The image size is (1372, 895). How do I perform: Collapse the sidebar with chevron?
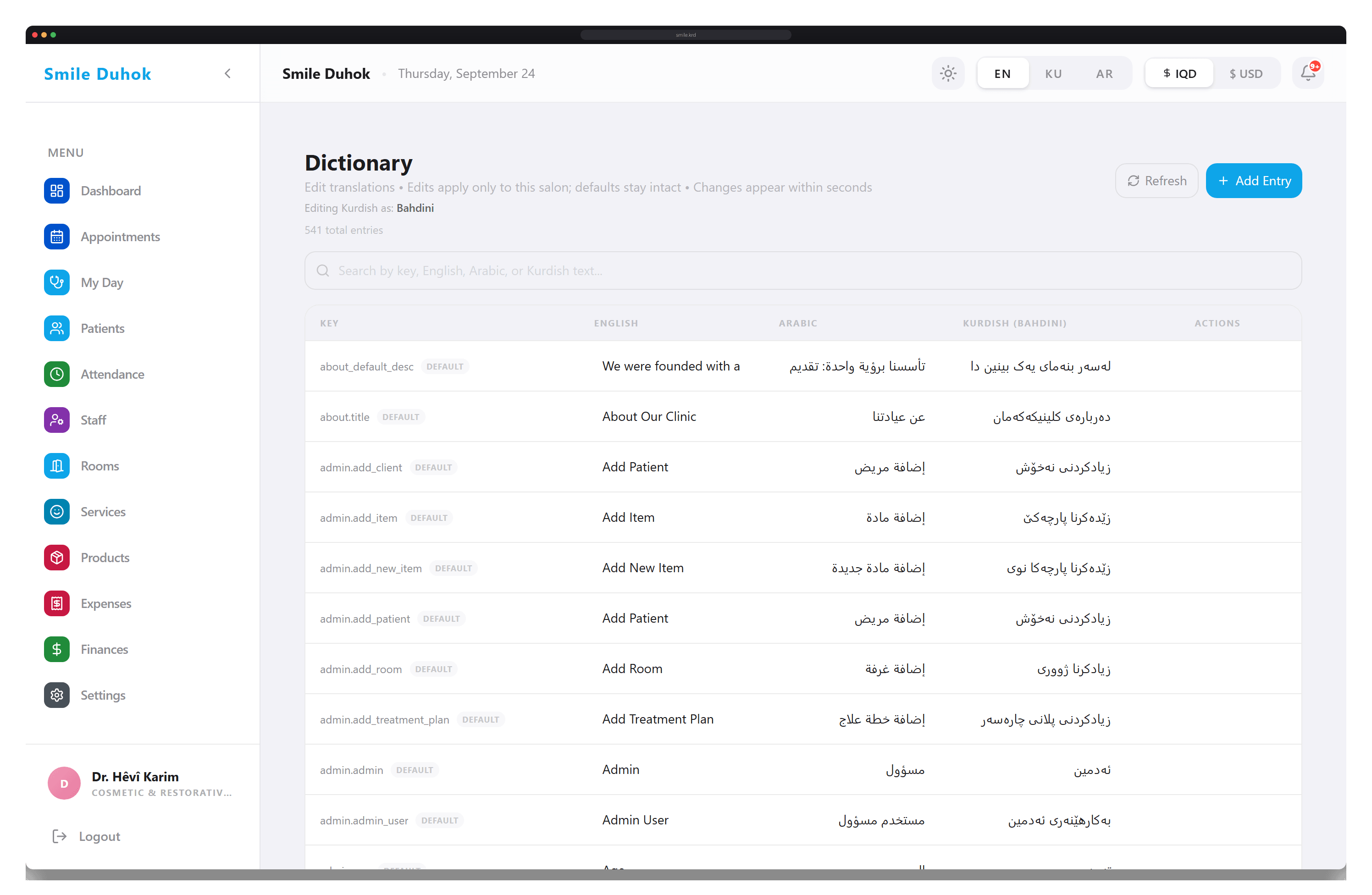228,73
